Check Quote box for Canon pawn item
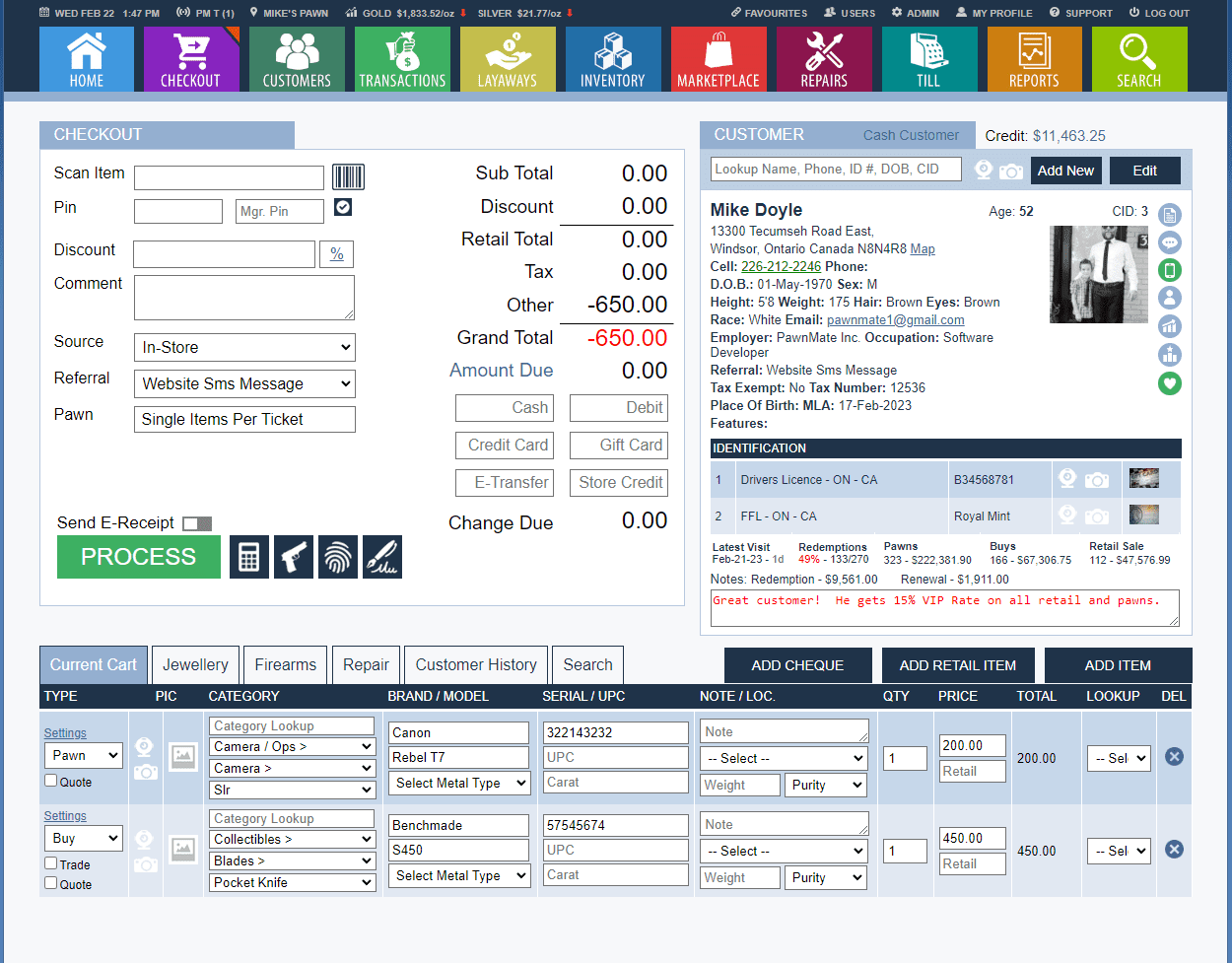 51,781
